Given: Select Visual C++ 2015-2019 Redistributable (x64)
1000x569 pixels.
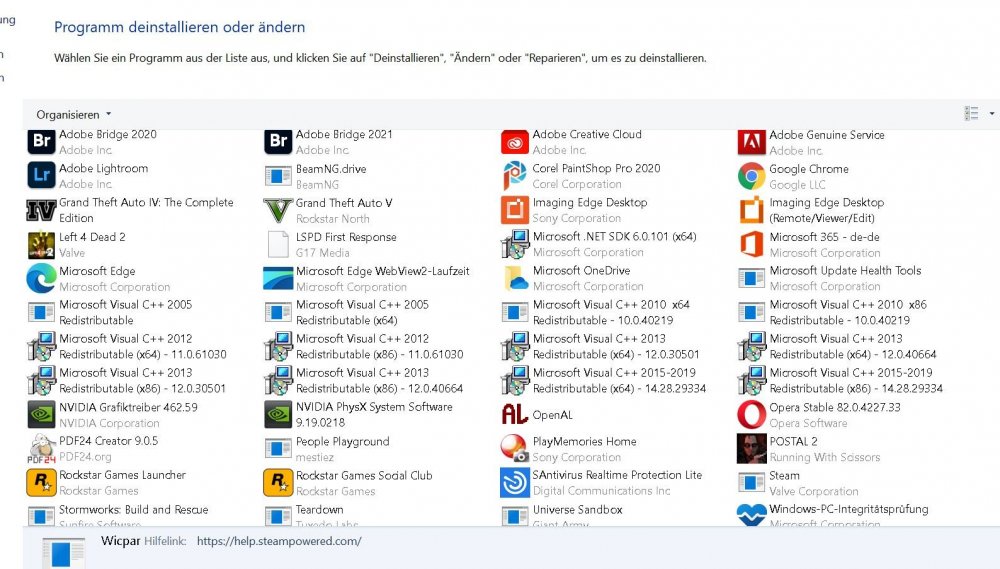Looking at the screenshot, I should click(x=604, y=381).
